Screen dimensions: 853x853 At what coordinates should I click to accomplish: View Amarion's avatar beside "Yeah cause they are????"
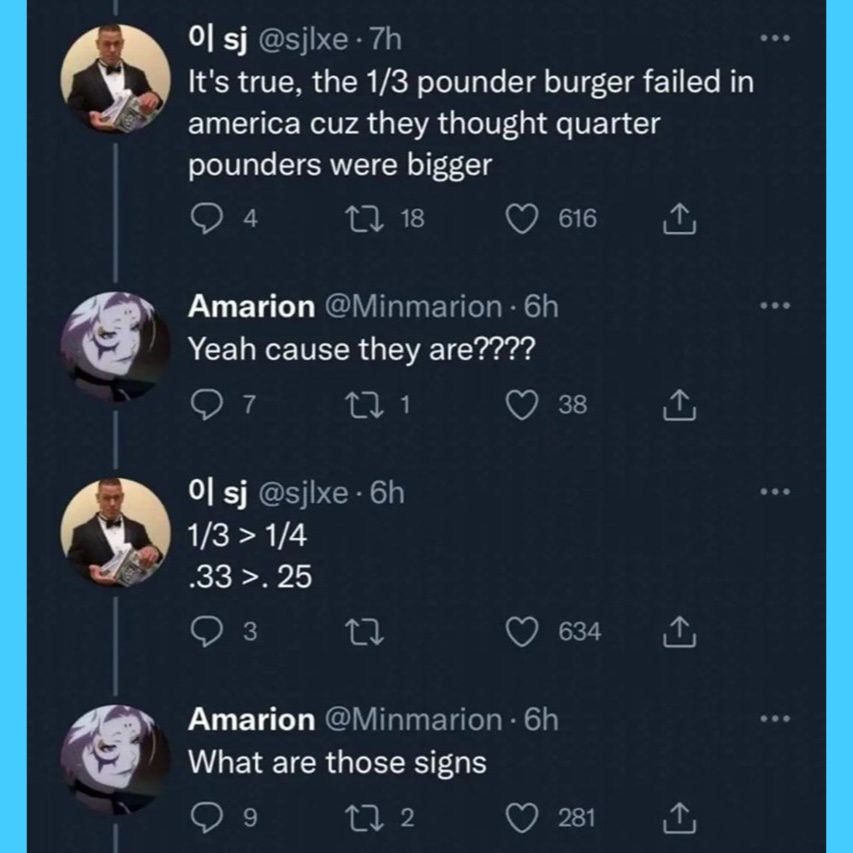click(x=114, y=345)
